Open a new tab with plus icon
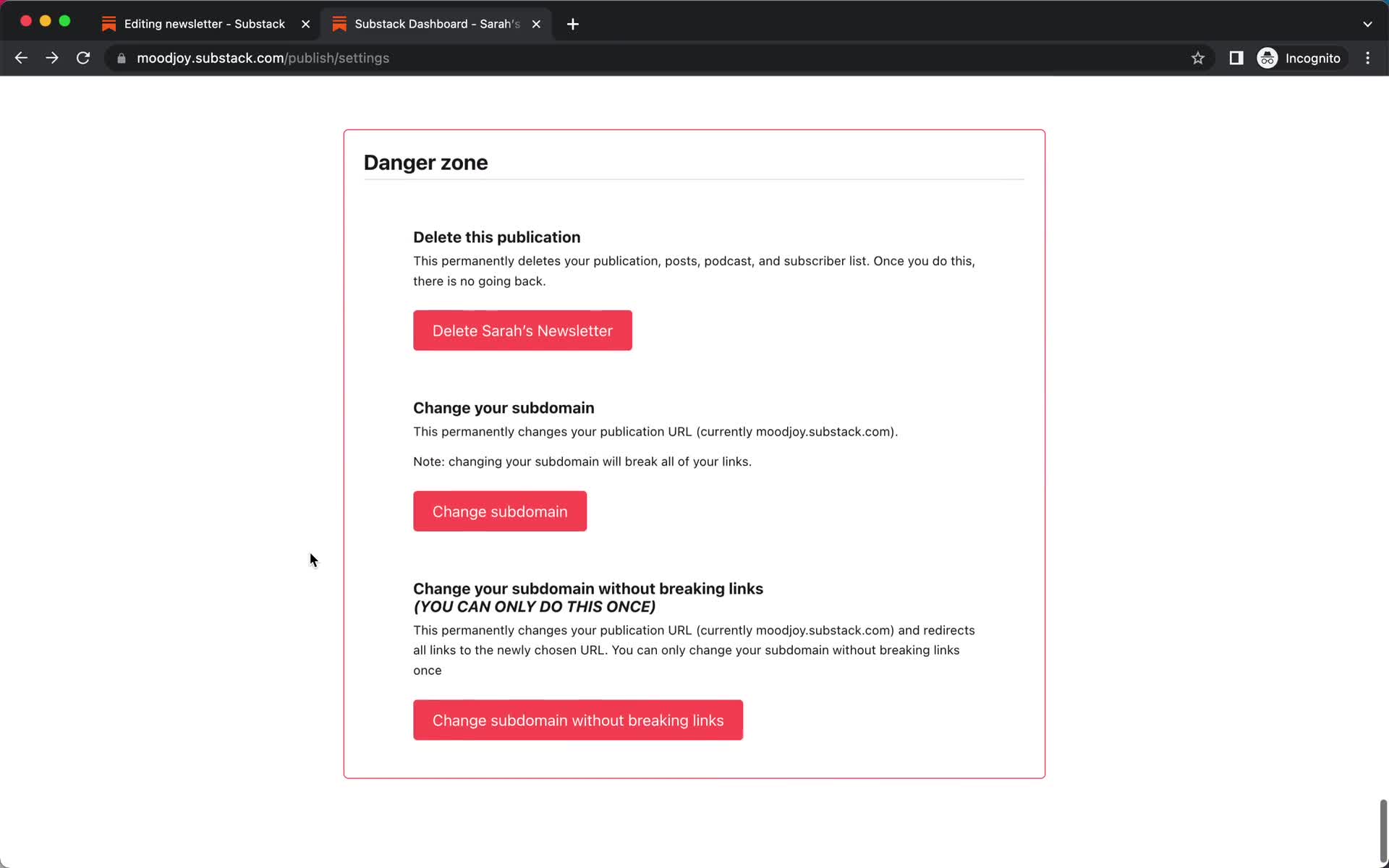Viewport: 1389px width, 868px height. click(573, 24)
